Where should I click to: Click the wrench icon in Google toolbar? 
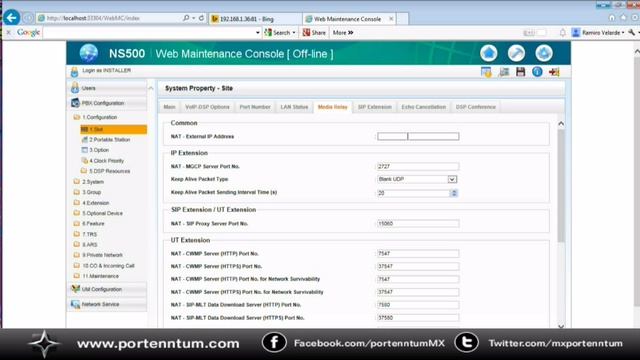click(631, 32)
